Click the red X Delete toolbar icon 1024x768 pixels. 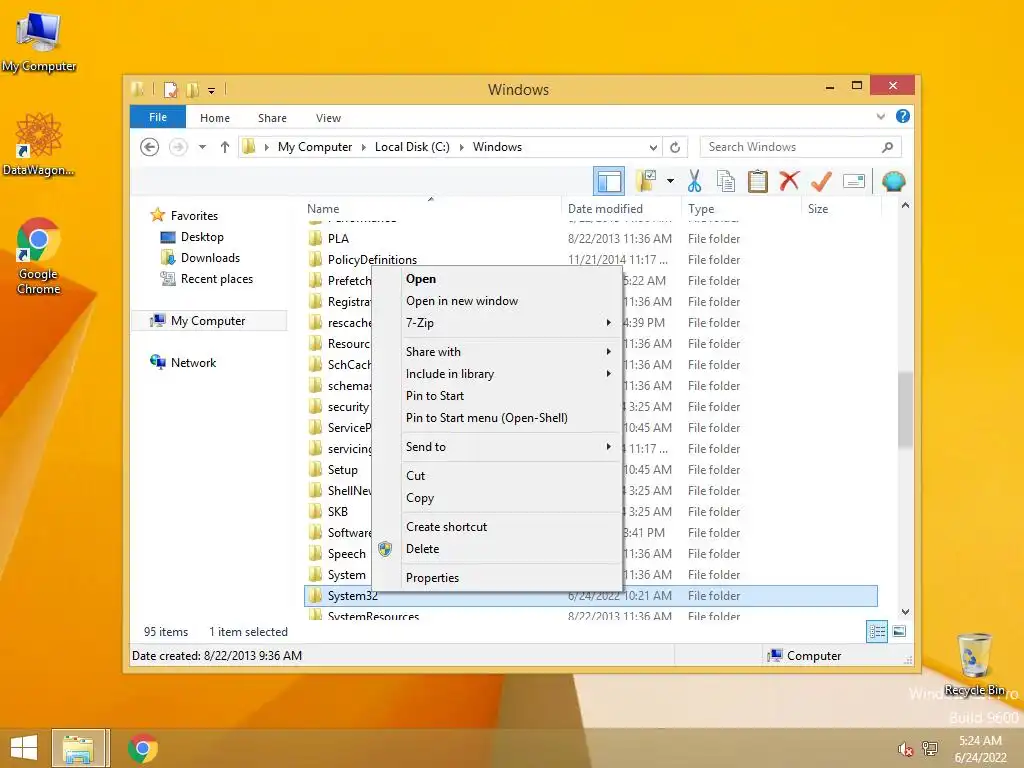789,180
